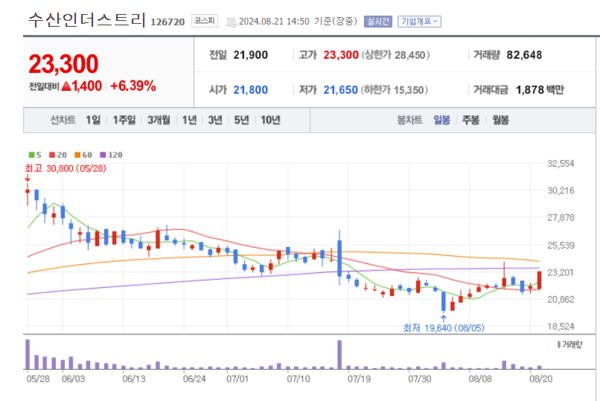The width and height of the screenshot is (600, 401).
Task: Click the 07/01 date axis label
Action: point(237,379)
